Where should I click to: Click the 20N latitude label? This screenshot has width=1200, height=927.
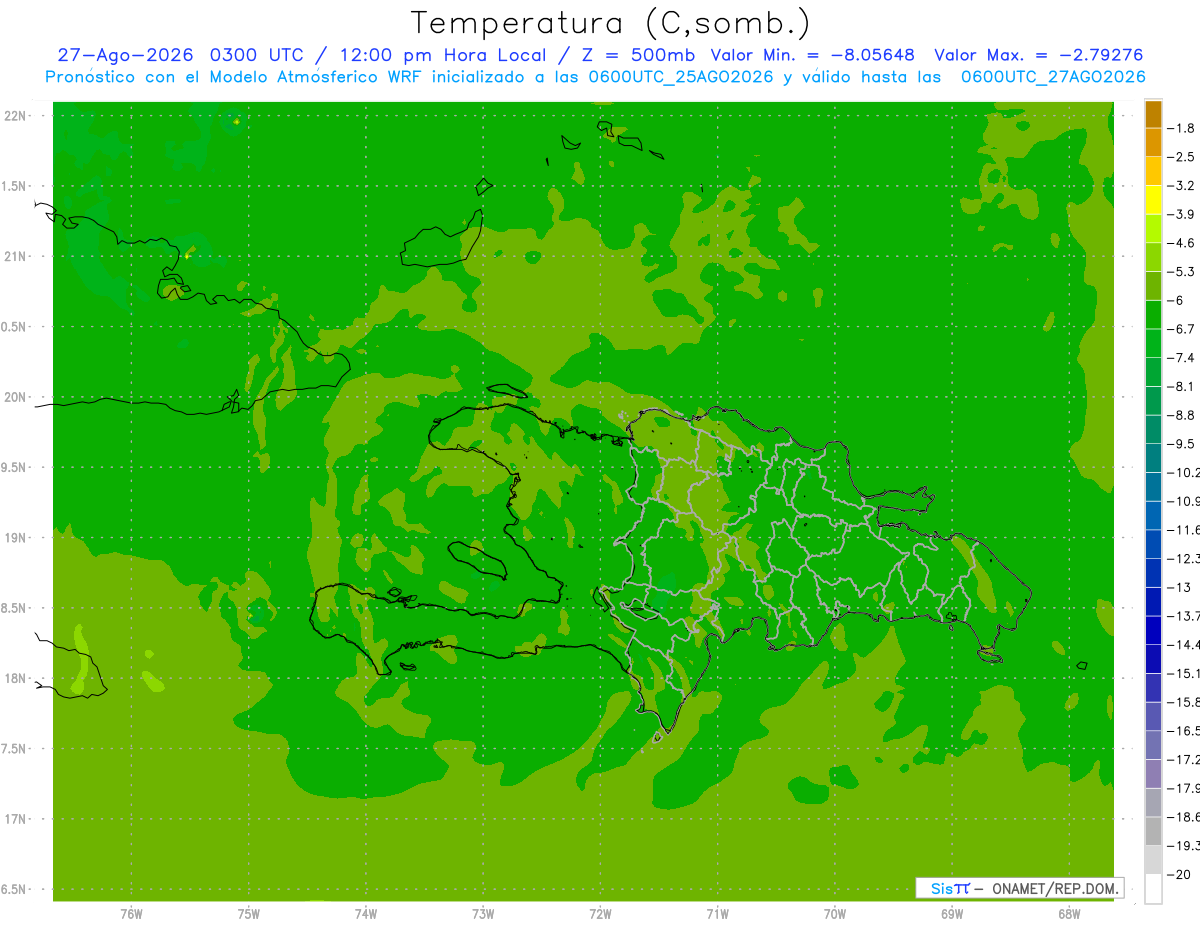[15, 397]
